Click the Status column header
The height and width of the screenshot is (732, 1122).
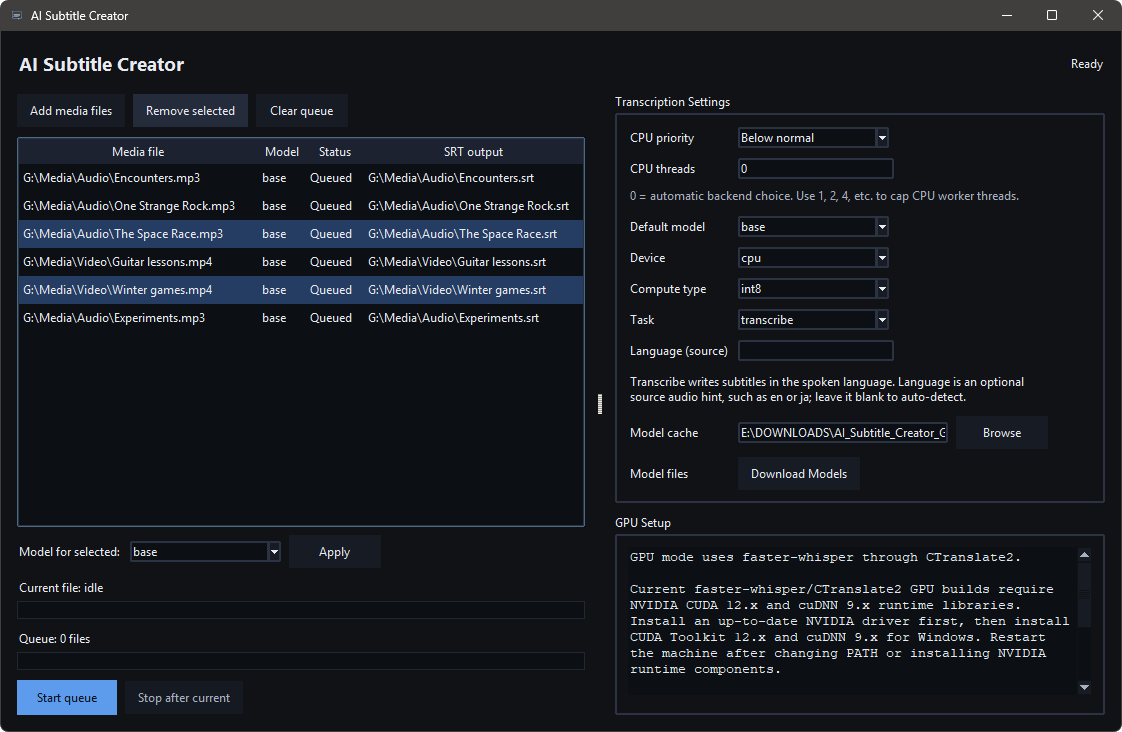click(x=335, y=152)
